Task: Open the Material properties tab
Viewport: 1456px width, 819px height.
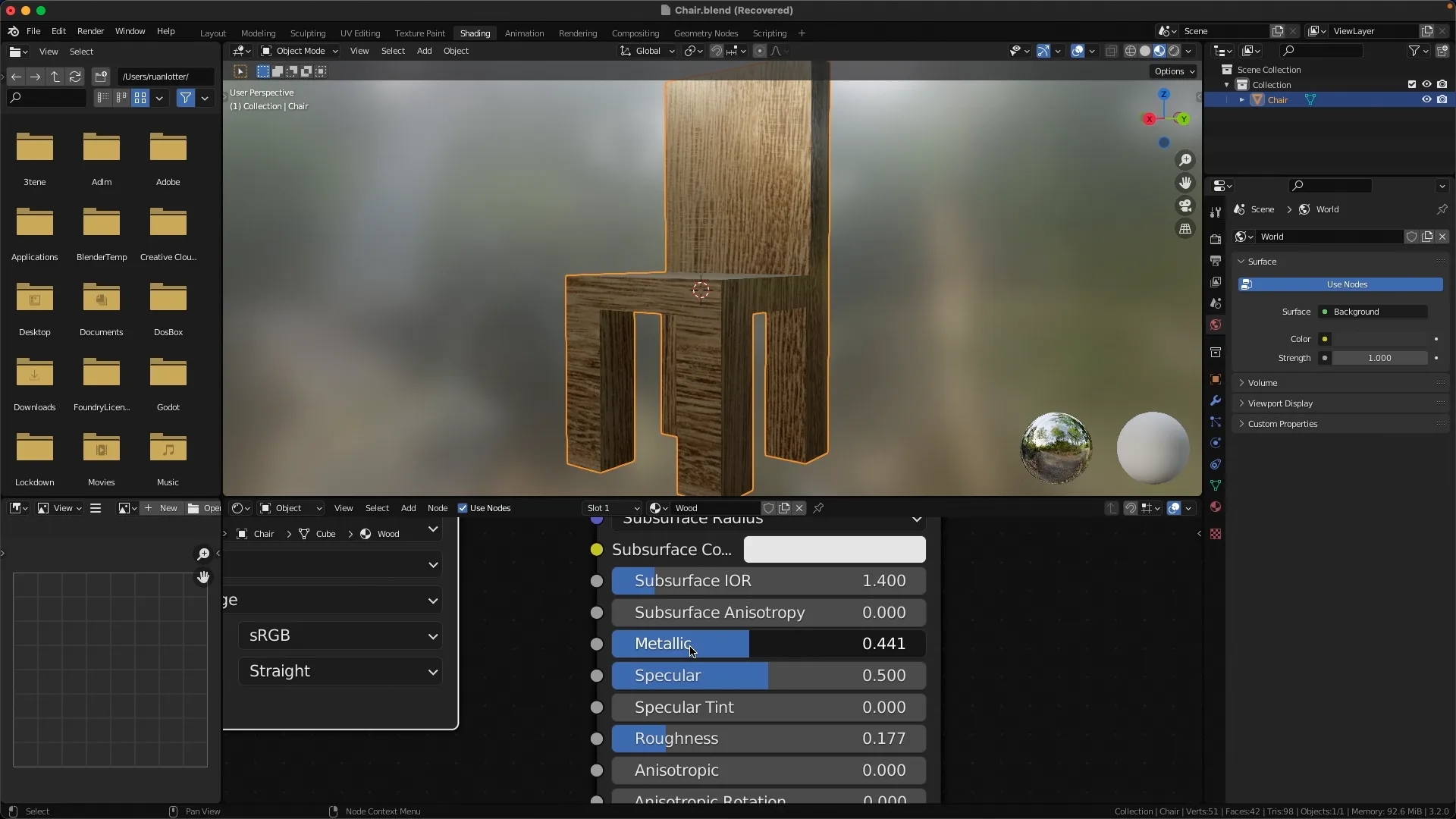Action: pos(1216,507)
